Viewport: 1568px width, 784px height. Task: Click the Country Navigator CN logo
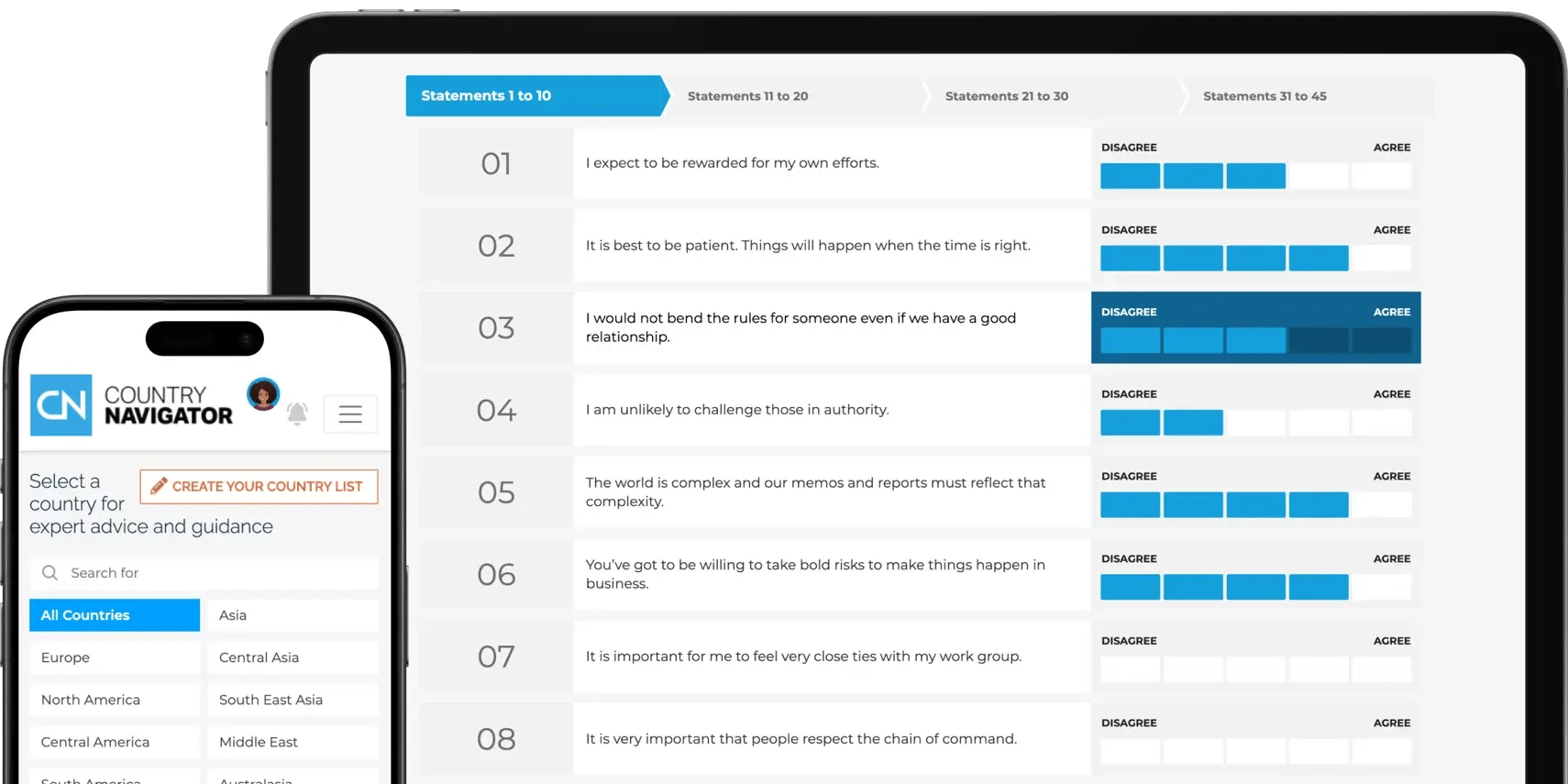click(61, 405)
